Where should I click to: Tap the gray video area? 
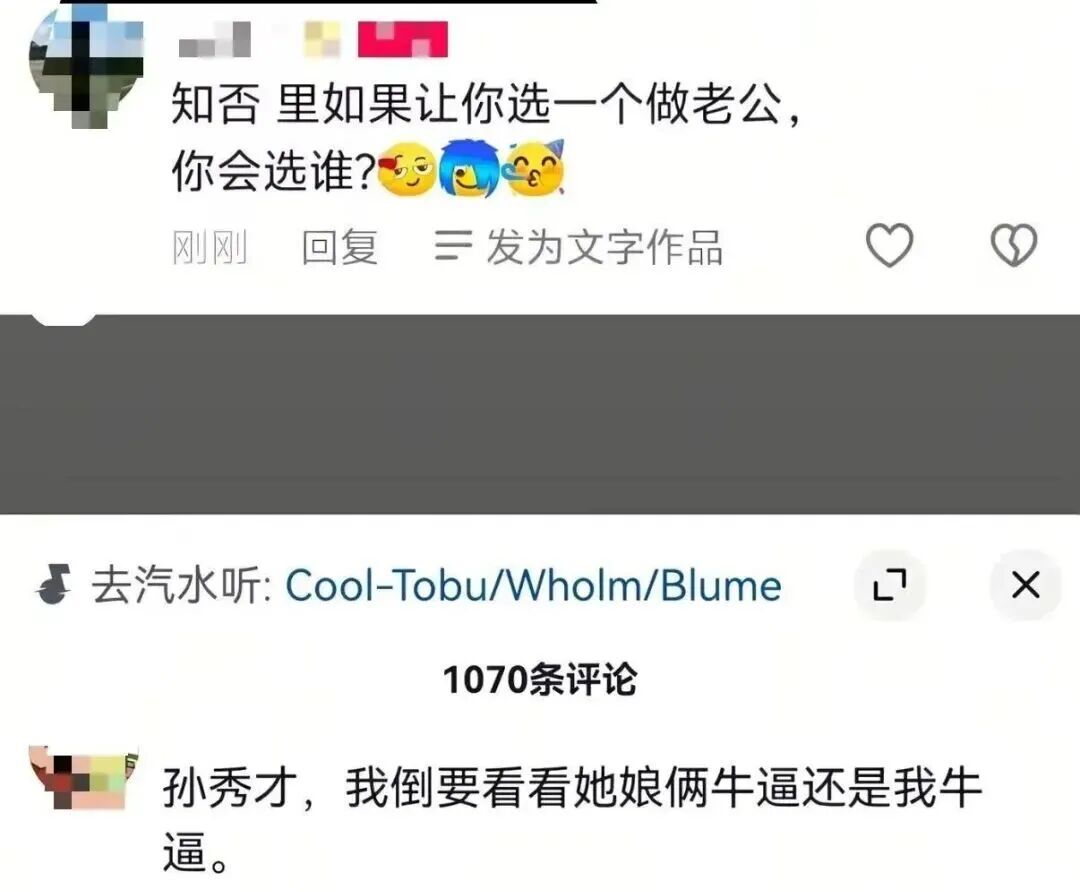coord(540,414)
